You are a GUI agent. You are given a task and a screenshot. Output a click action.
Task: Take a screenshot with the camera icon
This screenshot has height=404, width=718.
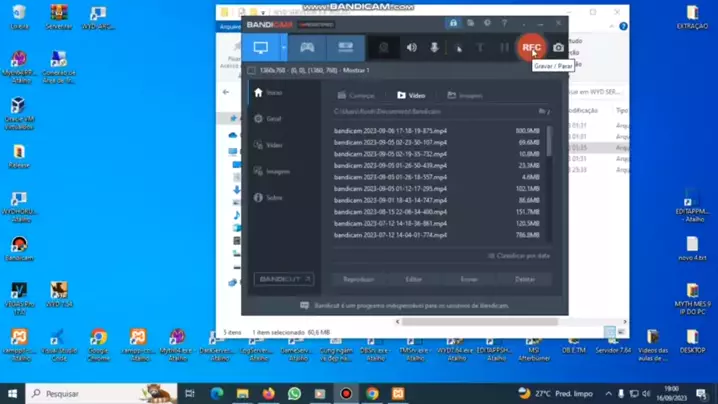pos(558,47)
